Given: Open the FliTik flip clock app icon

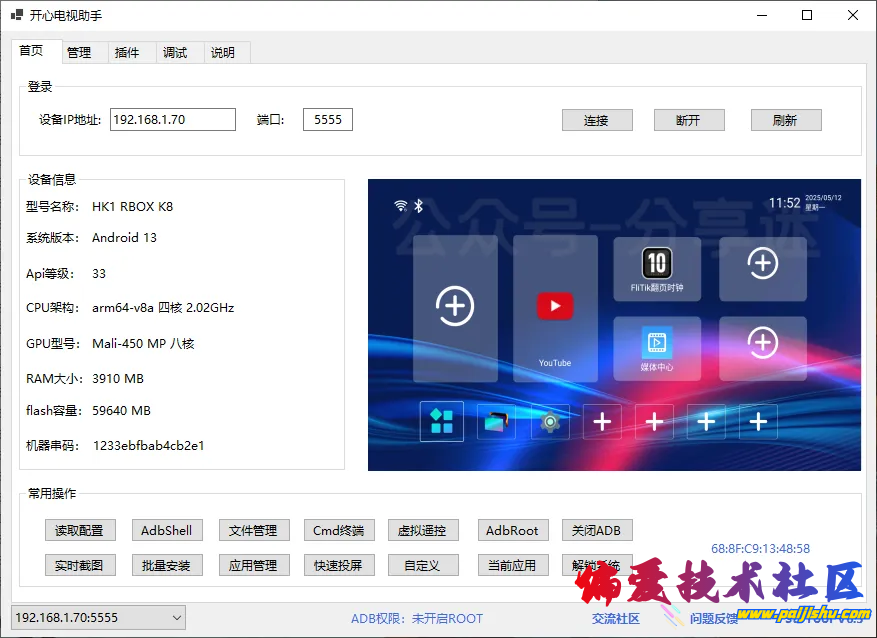Looking at the screenshot, I should 657,264.
